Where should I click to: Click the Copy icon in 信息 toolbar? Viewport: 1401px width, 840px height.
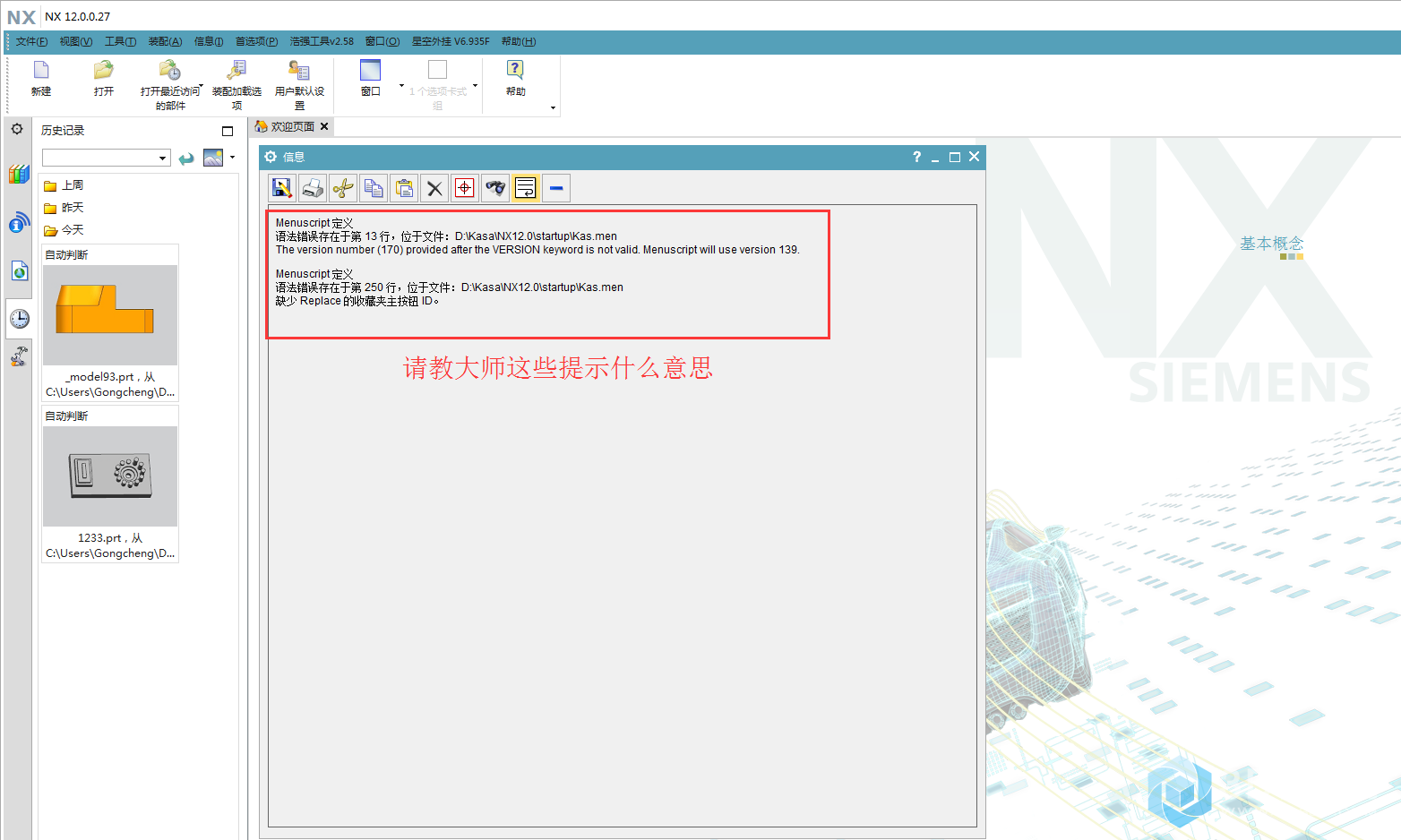[374, 188]
